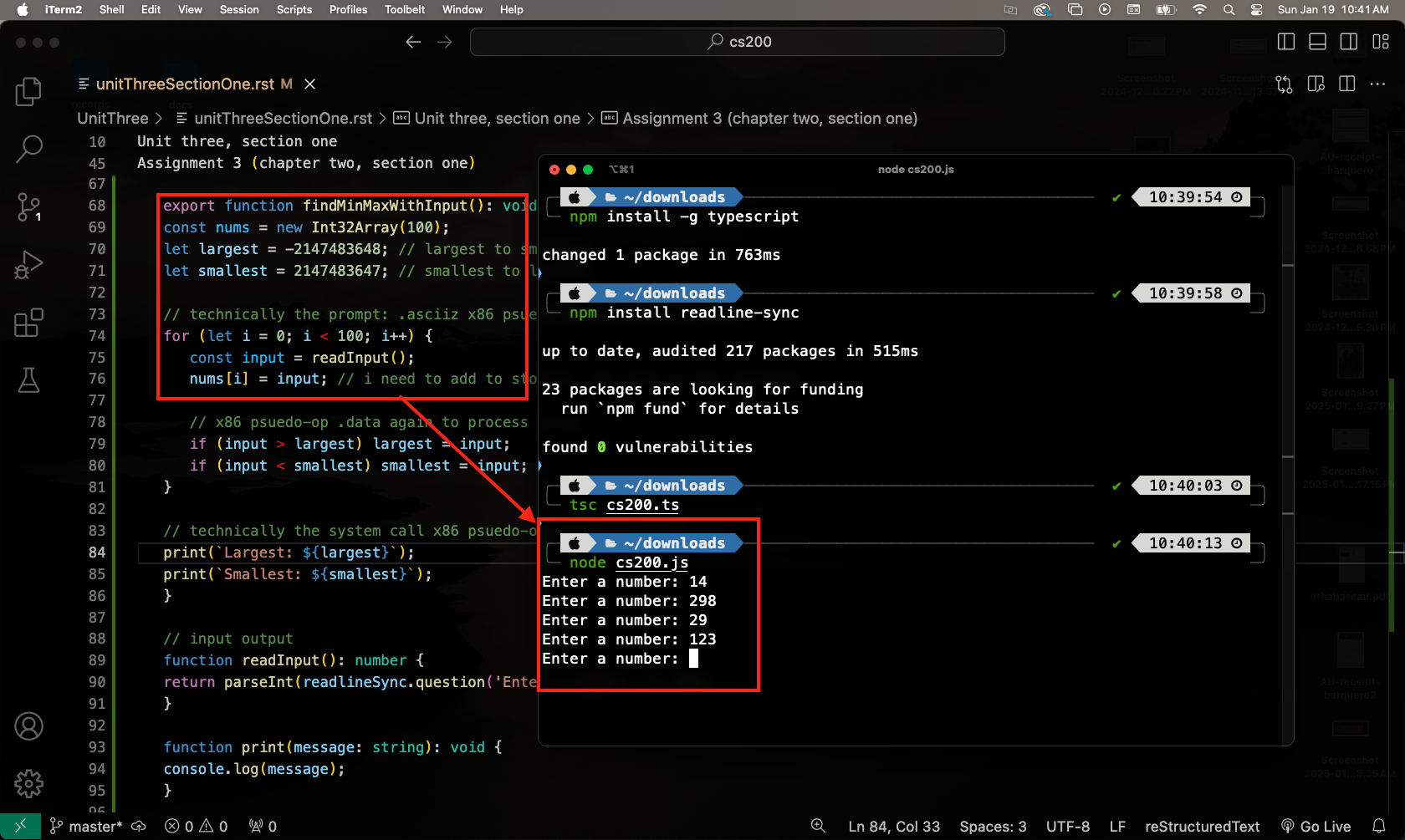Image resolution: width=1405 pixels, height=840 pixels.
Task: Click the cs200 command center search field
Action: click(737, 42)
